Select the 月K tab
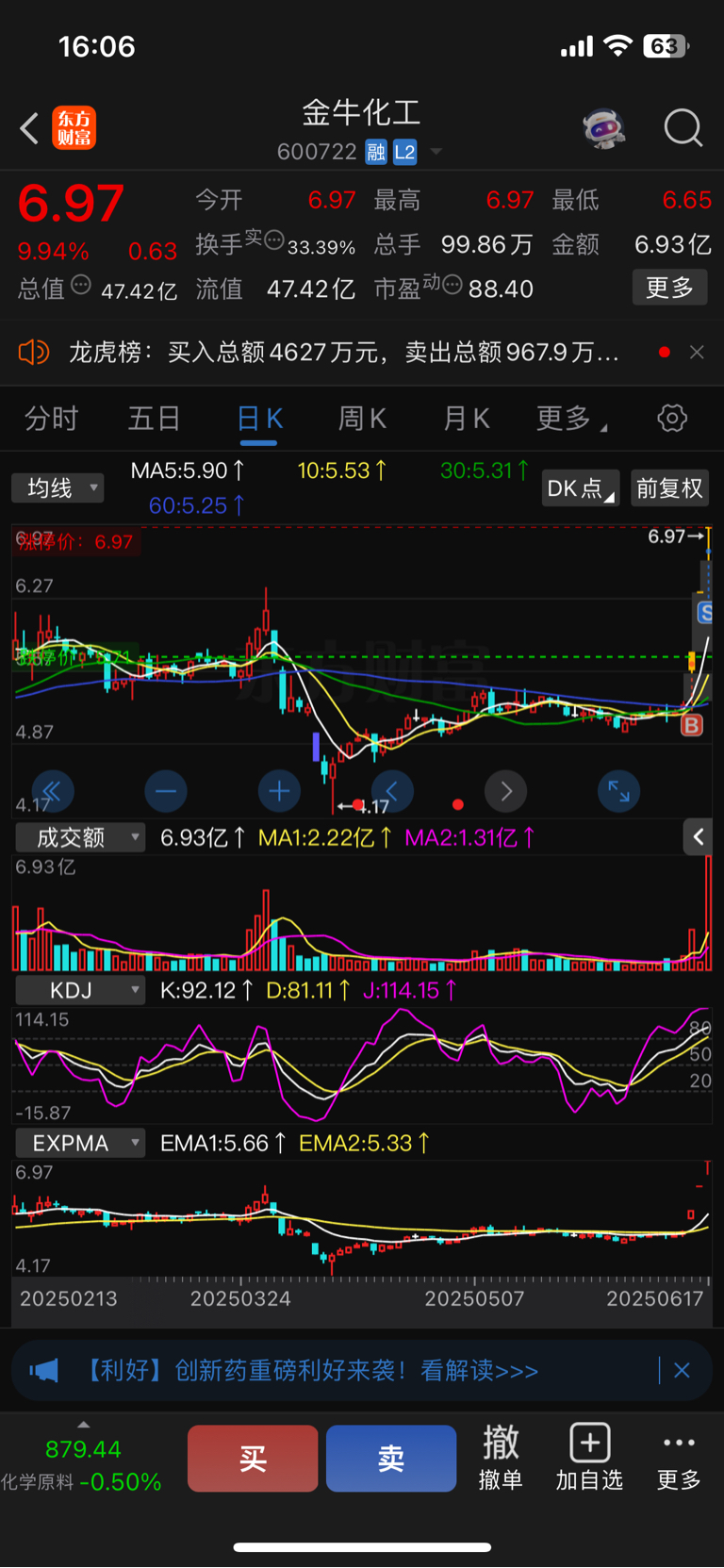 467,418
